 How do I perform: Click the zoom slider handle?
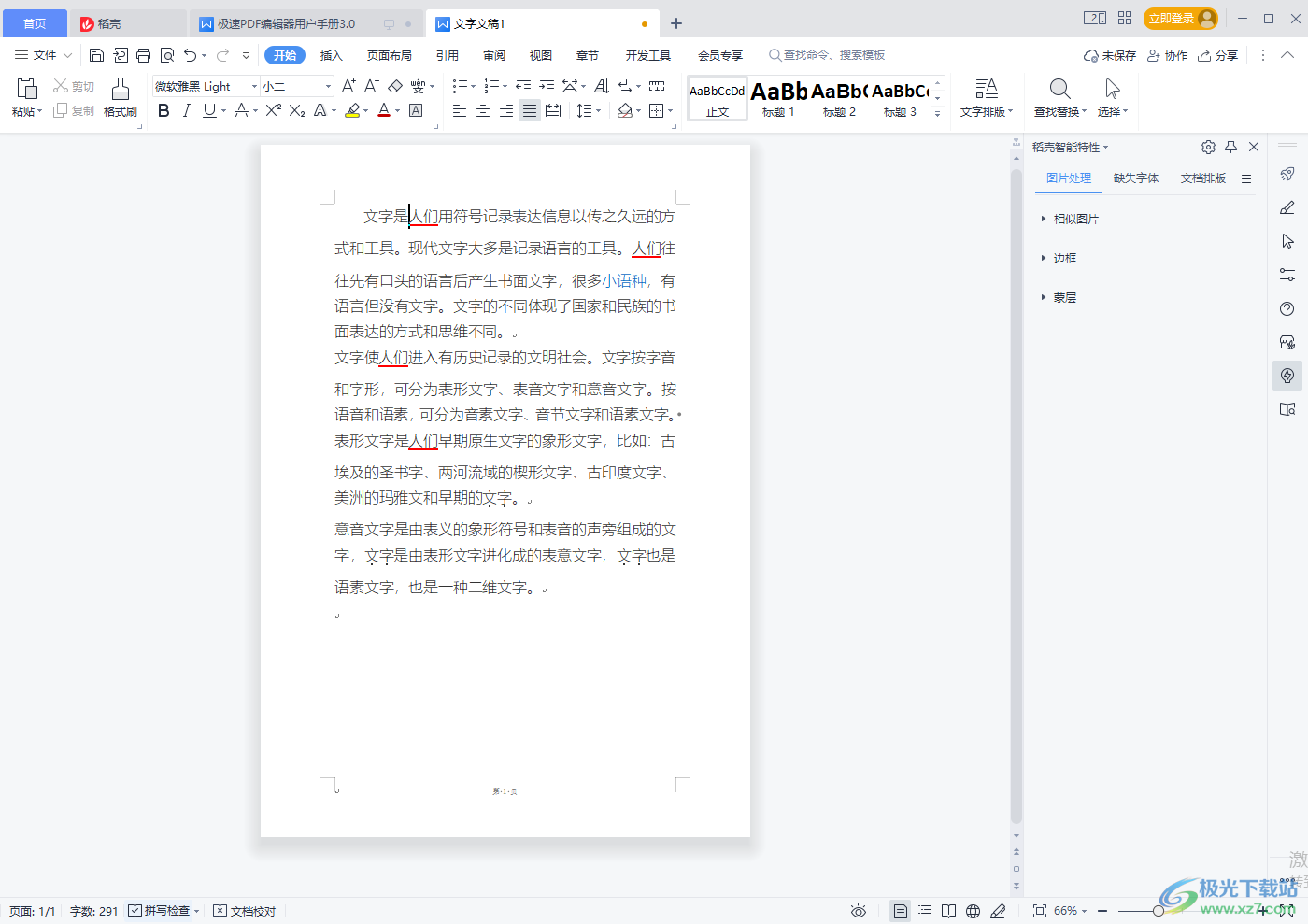click(x=1159, y=911)
